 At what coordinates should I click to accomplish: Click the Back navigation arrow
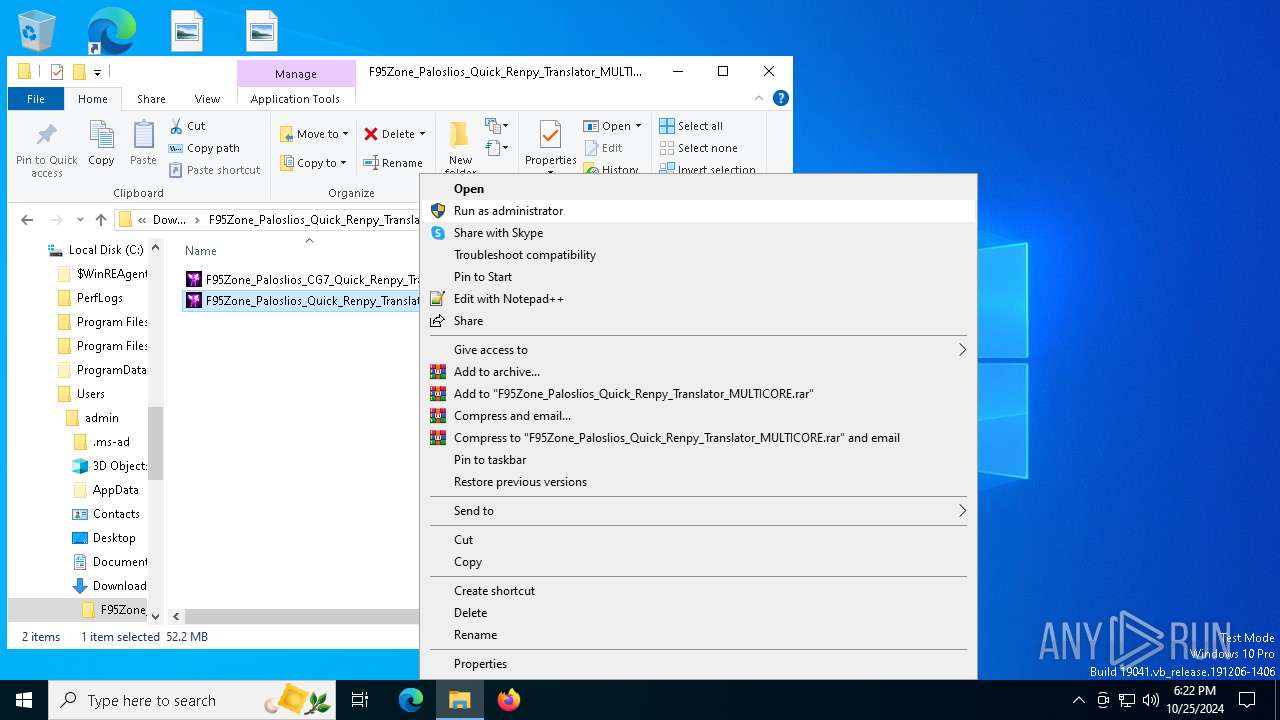click(27, 220)
